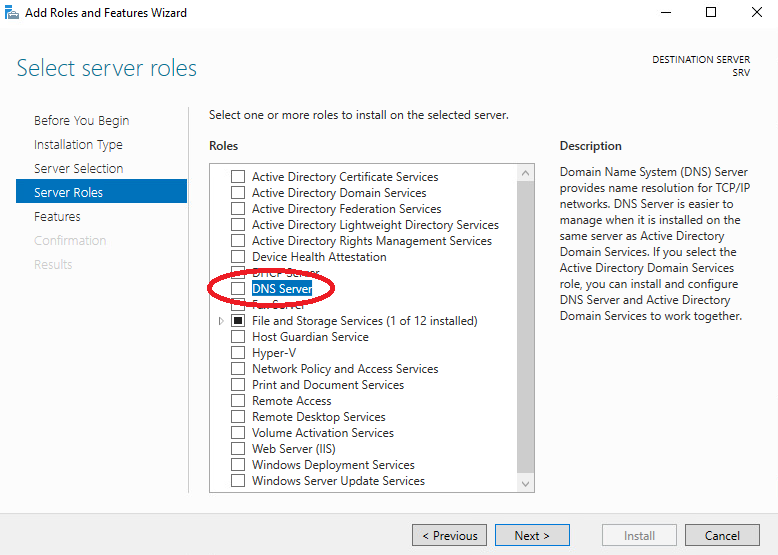
Task: Check the Remote Access checkbox
Action: 238,401
